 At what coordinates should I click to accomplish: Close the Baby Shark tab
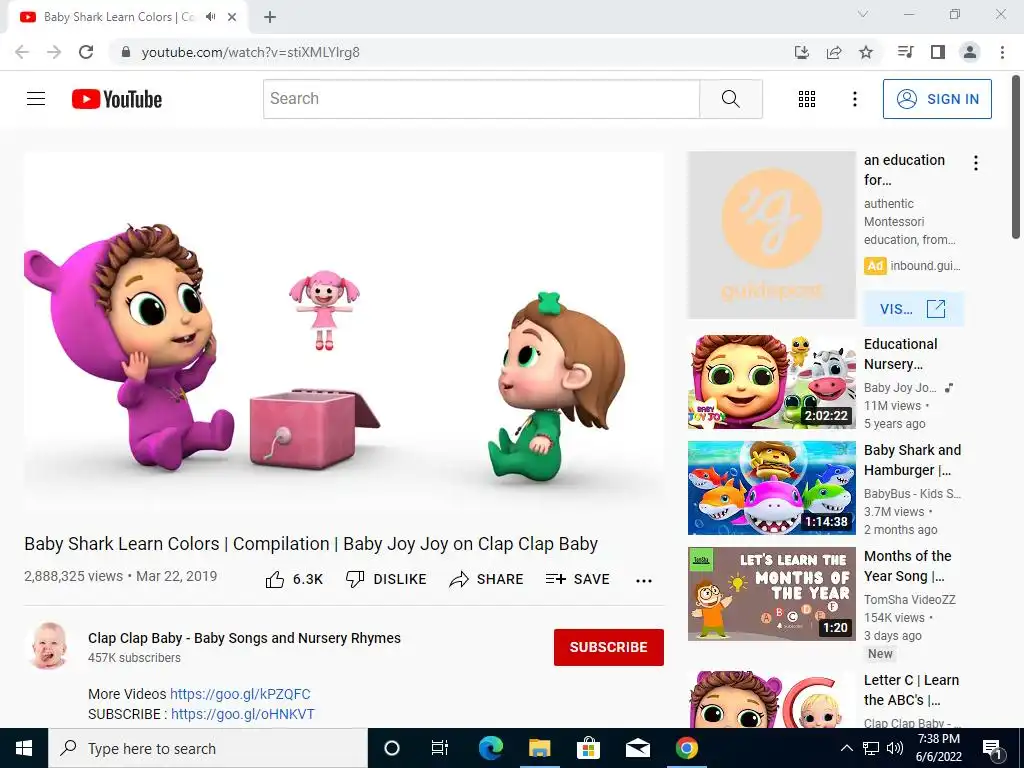(232, 17)
